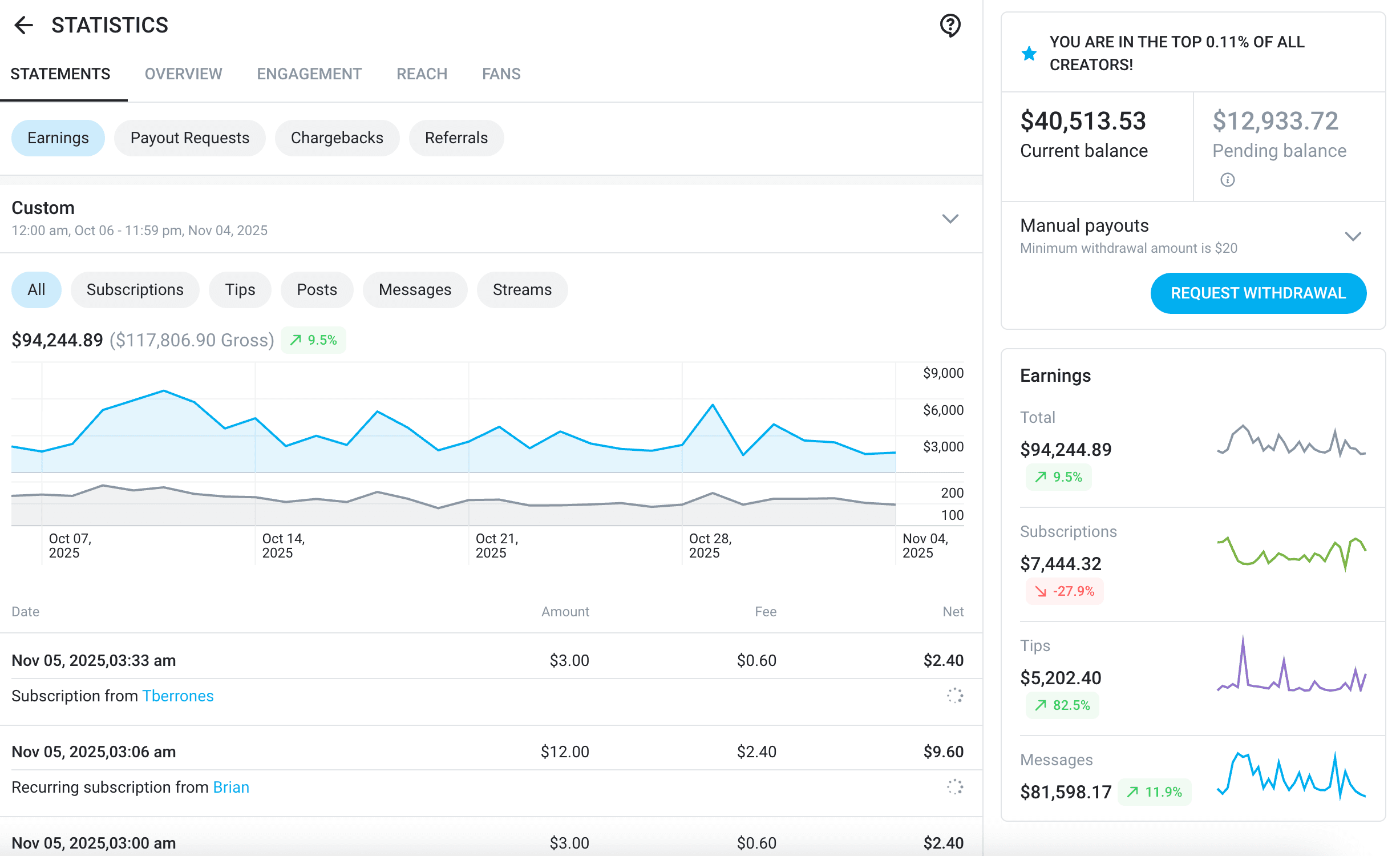Image resolution: width=1400 pixels, height=856 pixels.
Task: Click the blue star top creators icon
Action: pos(1029,54)
